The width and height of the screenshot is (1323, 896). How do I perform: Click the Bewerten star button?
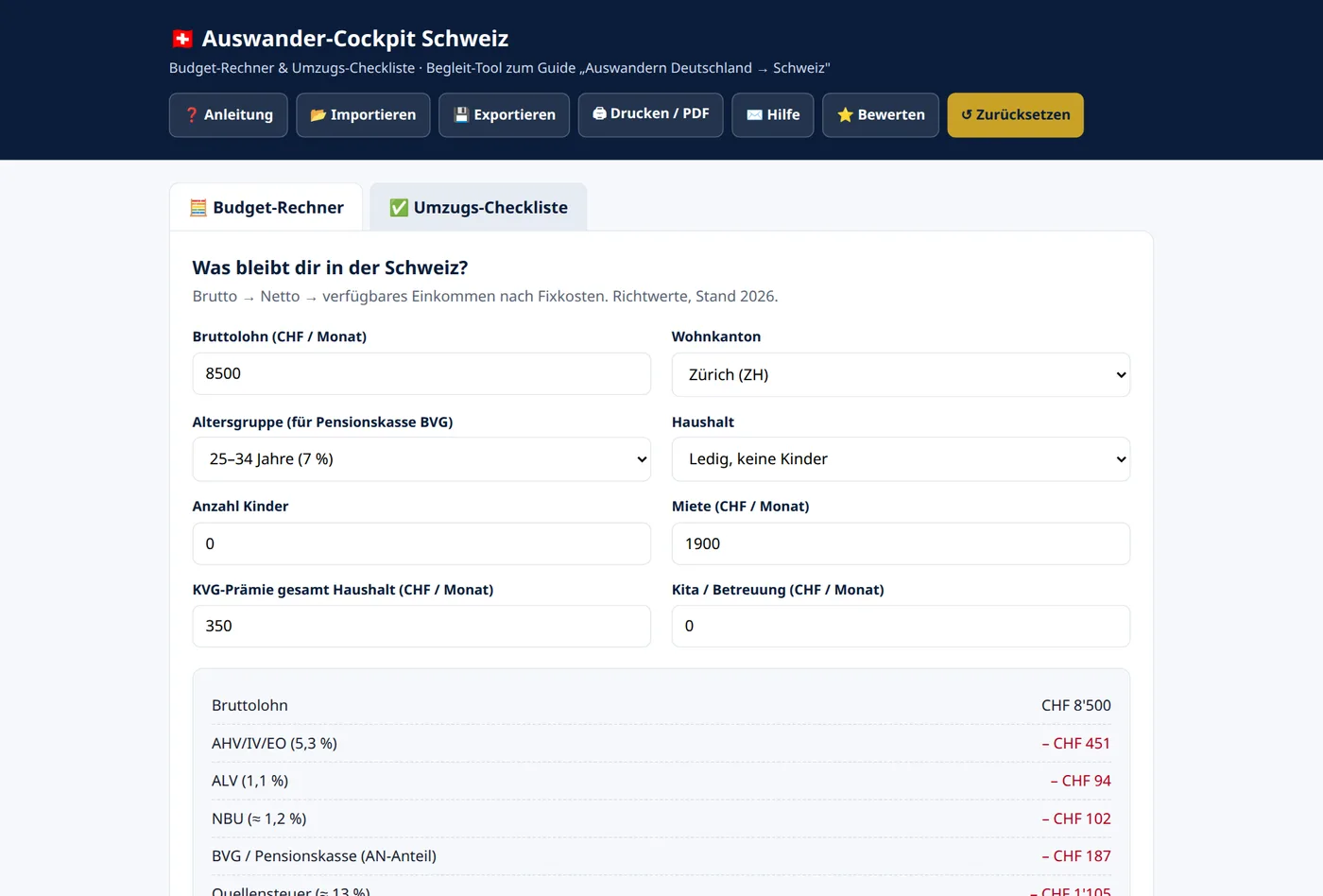(x=881, y=115)
